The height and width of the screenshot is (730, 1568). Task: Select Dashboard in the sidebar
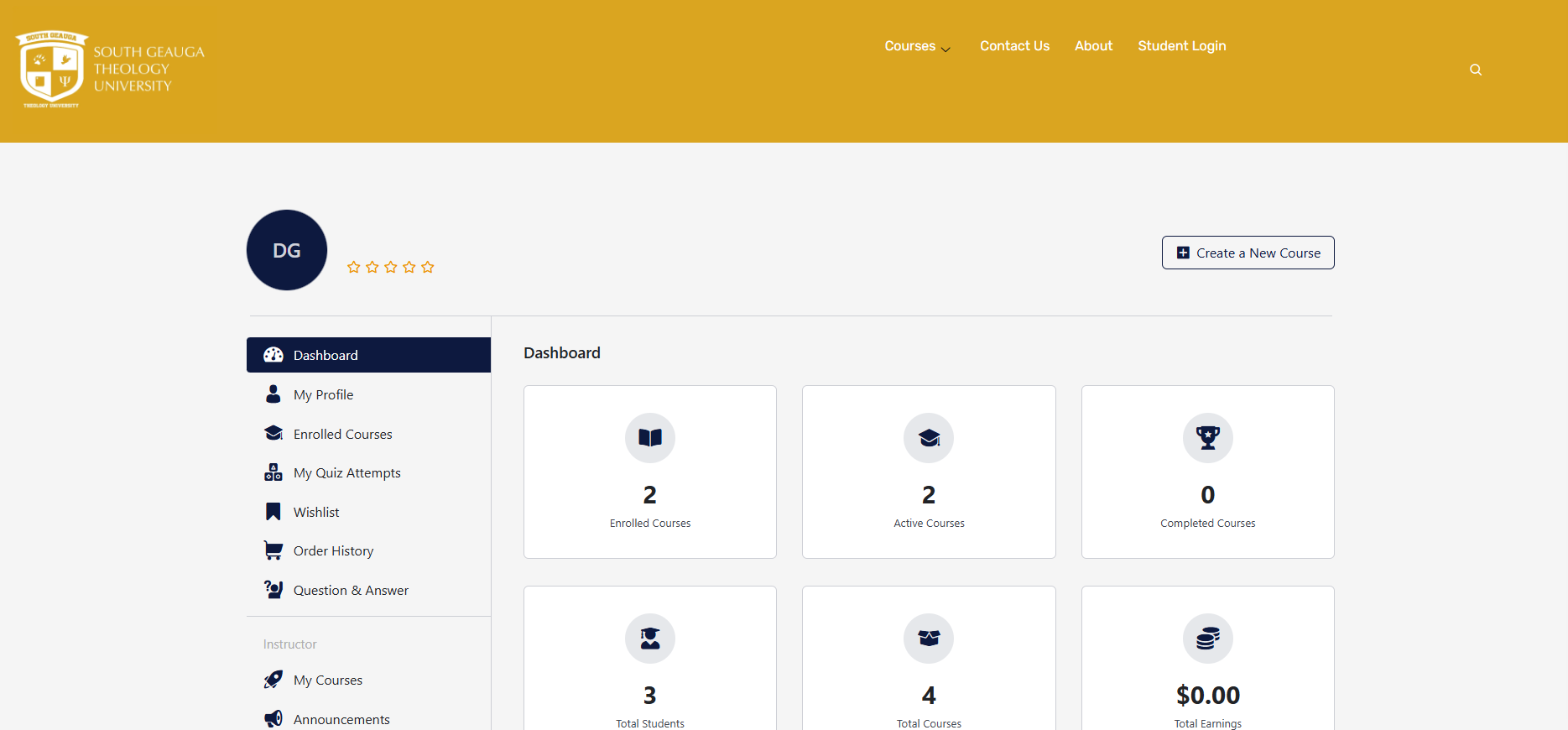click(368, 355)
